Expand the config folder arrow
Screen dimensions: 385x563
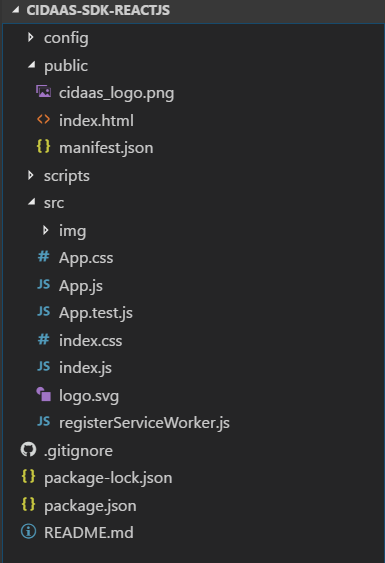click(x=31, y=37)
